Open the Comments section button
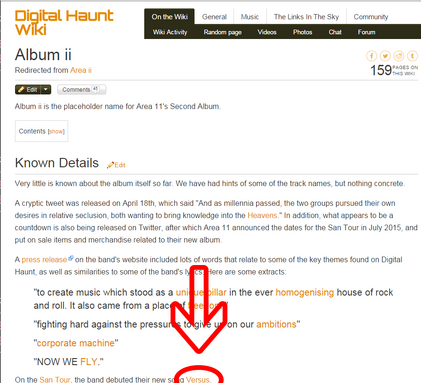 pyautogui.click(x=81, y=89)
